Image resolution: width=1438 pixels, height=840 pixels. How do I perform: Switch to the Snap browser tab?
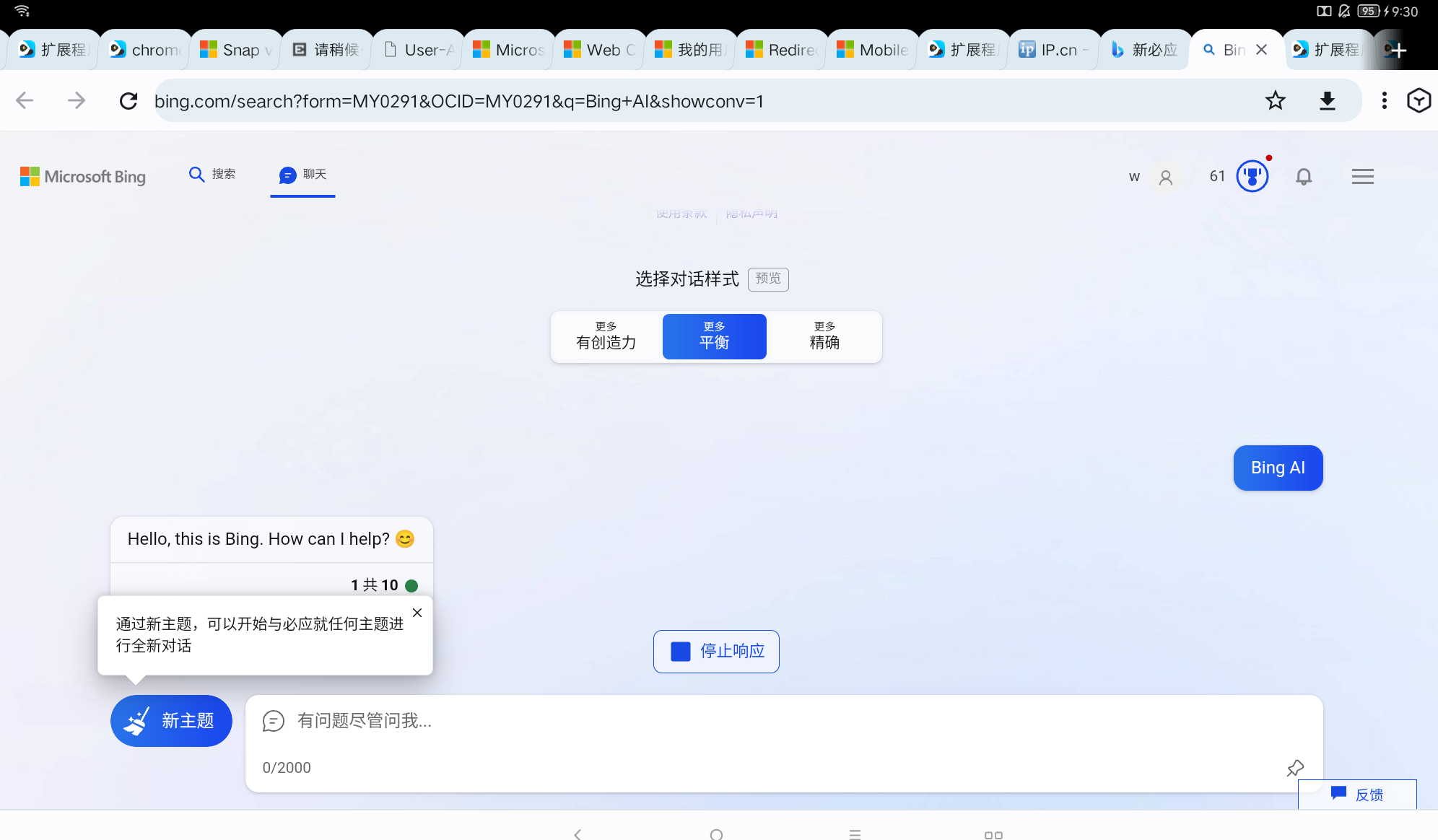(235, 50)
